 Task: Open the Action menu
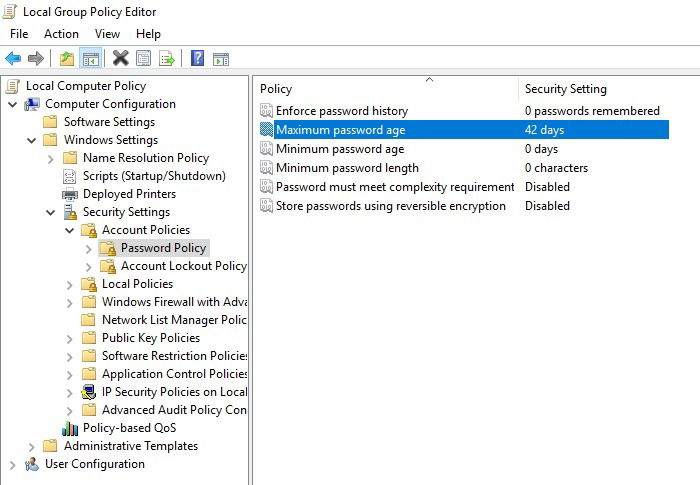[61, 34]
